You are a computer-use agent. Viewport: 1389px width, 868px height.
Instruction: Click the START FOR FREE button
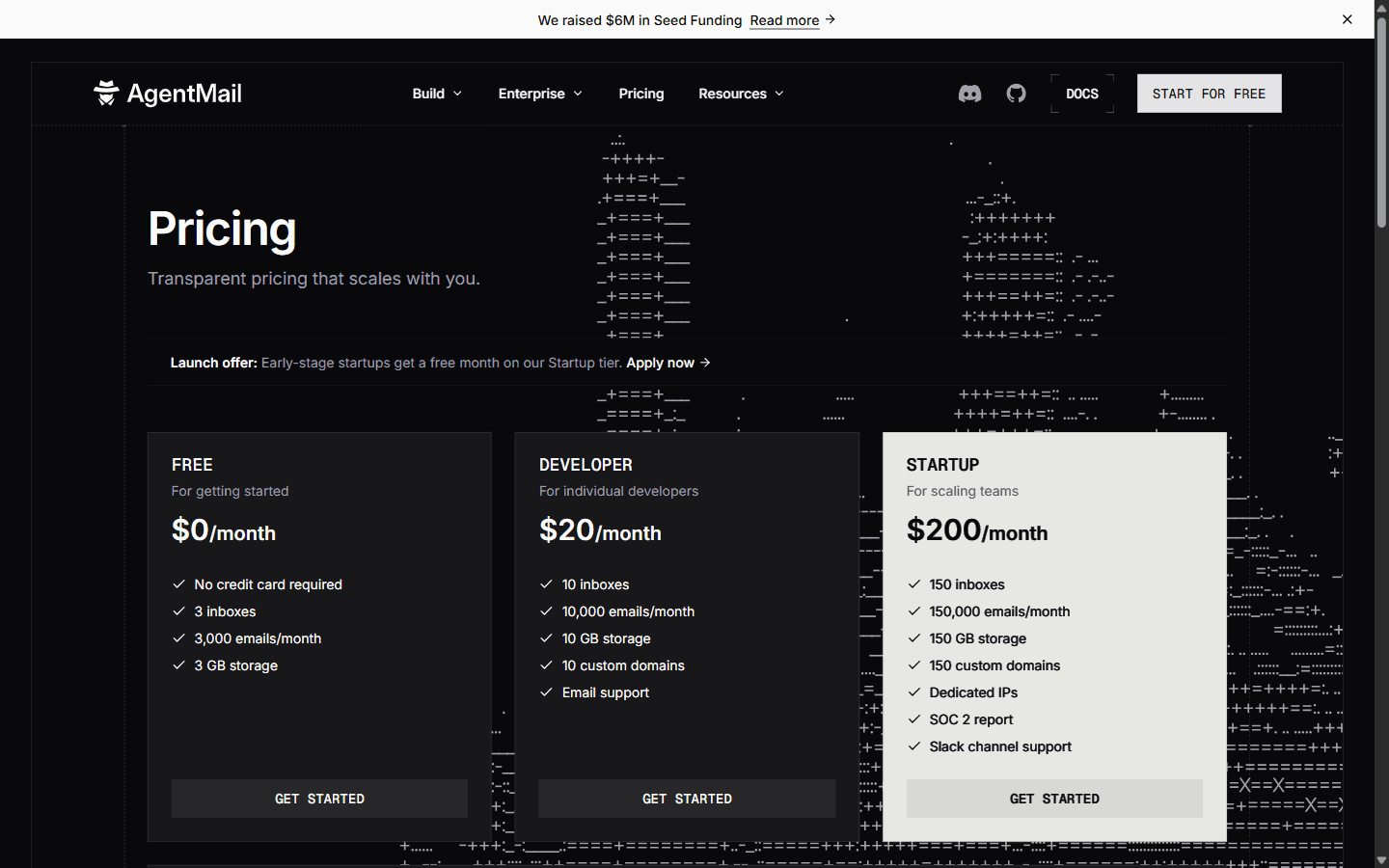pyautogui.click(x=1209, y=94)
